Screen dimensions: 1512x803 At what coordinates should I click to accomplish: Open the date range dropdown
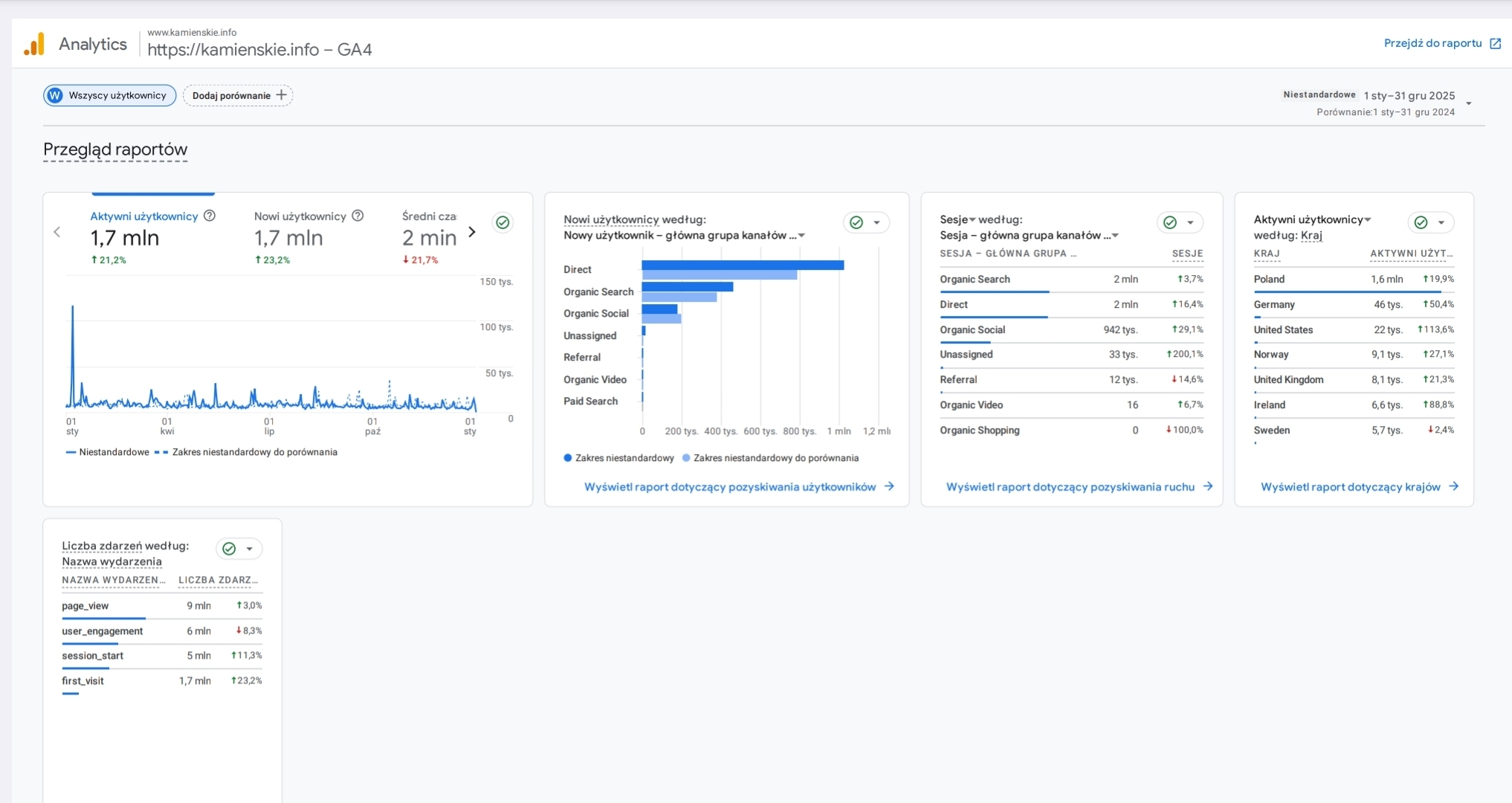coord(1468,103)
